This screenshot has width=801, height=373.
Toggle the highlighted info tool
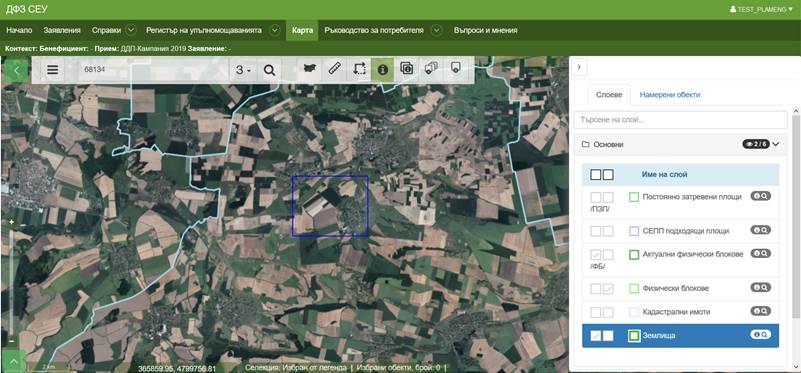pyautogui.click(x=383, y=69)
